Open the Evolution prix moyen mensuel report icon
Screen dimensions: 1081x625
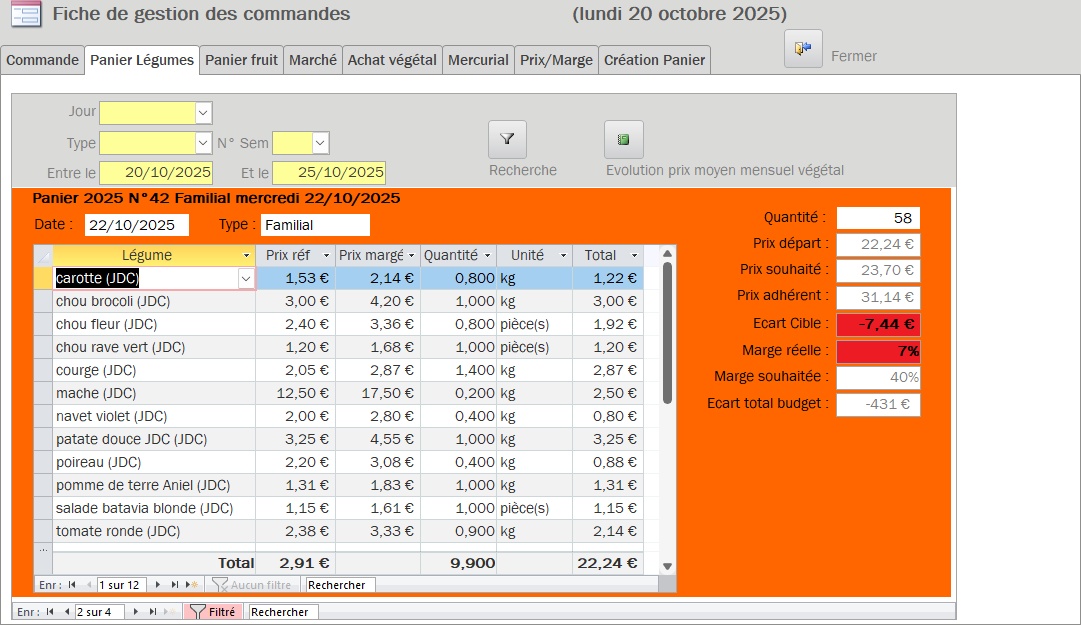[623, 140]
